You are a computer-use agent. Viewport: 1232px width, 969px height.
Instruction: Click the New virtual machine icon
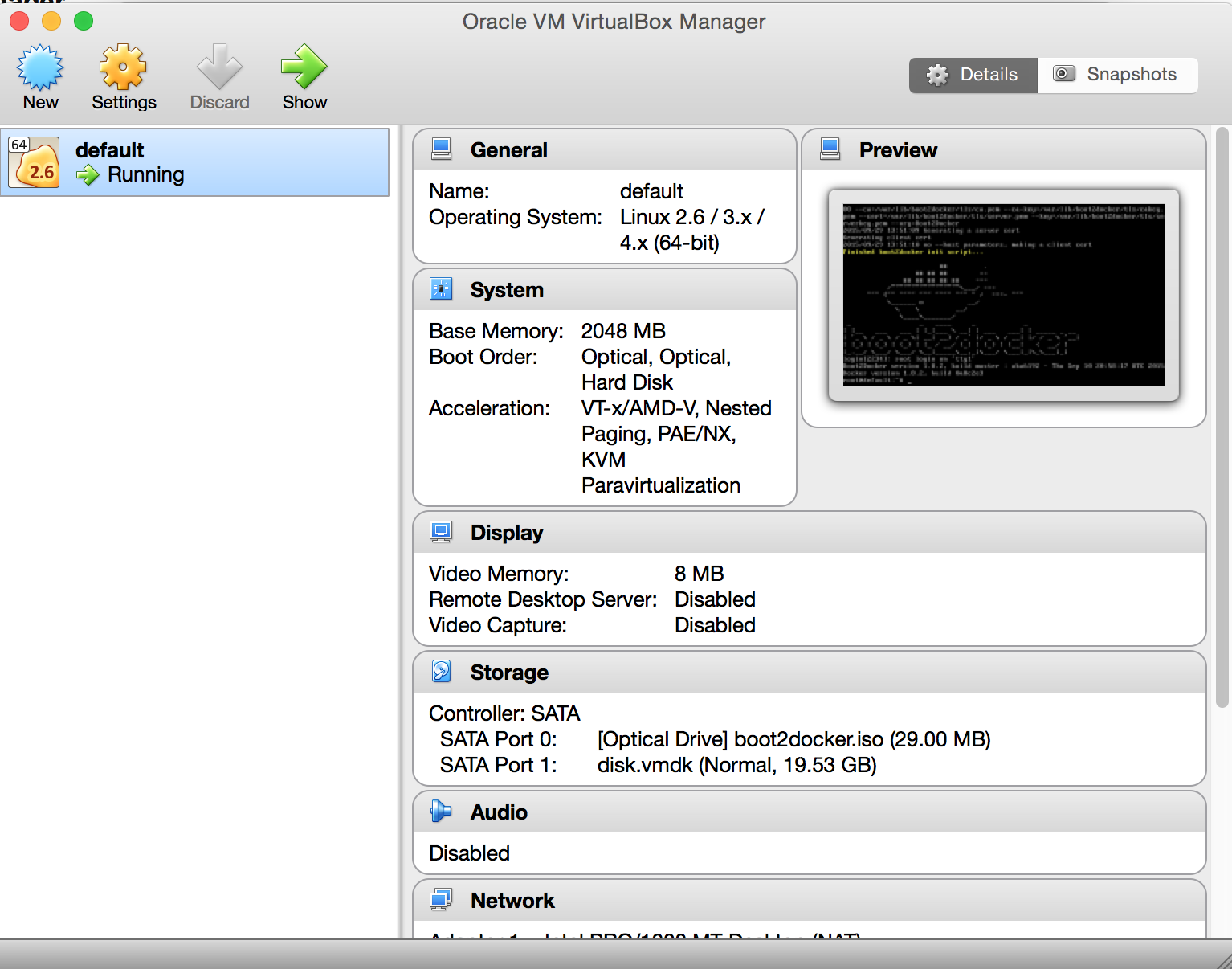(40, 67)
